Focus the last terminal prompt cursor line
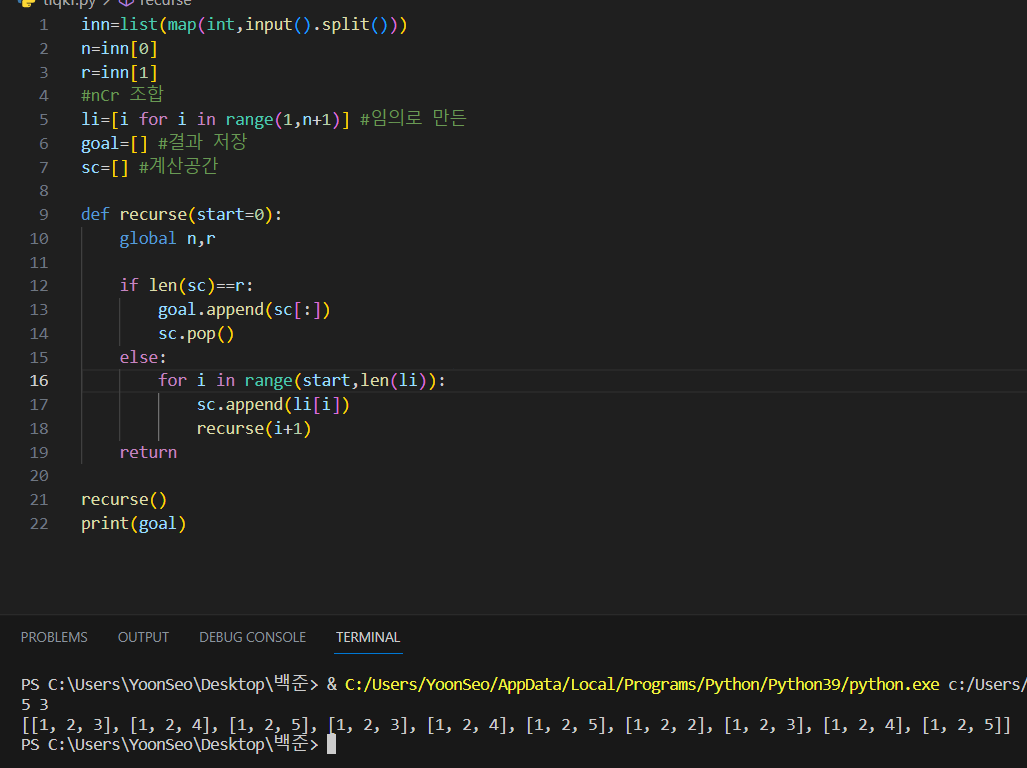Viewport: 1027px width, 768px height. click(x=178, y=744)
